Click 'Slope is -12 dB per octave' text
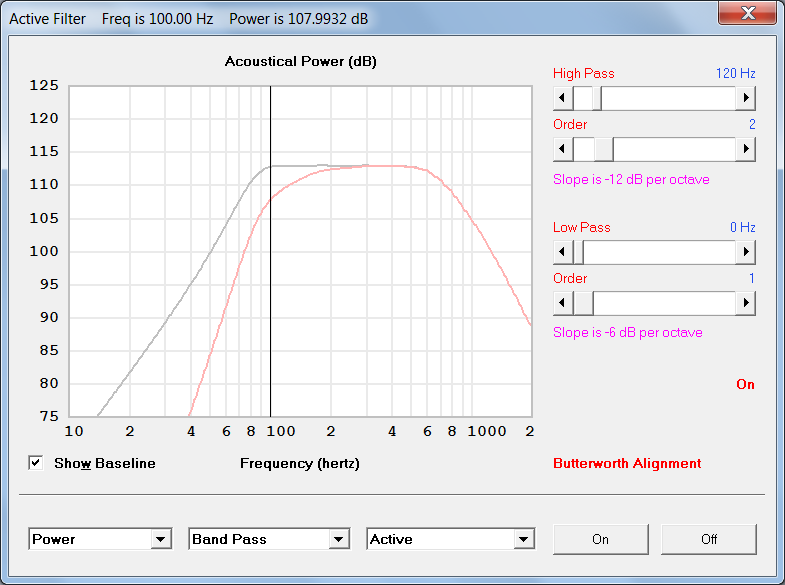Screen dimensions: 785x585 (x=631, y=179)
